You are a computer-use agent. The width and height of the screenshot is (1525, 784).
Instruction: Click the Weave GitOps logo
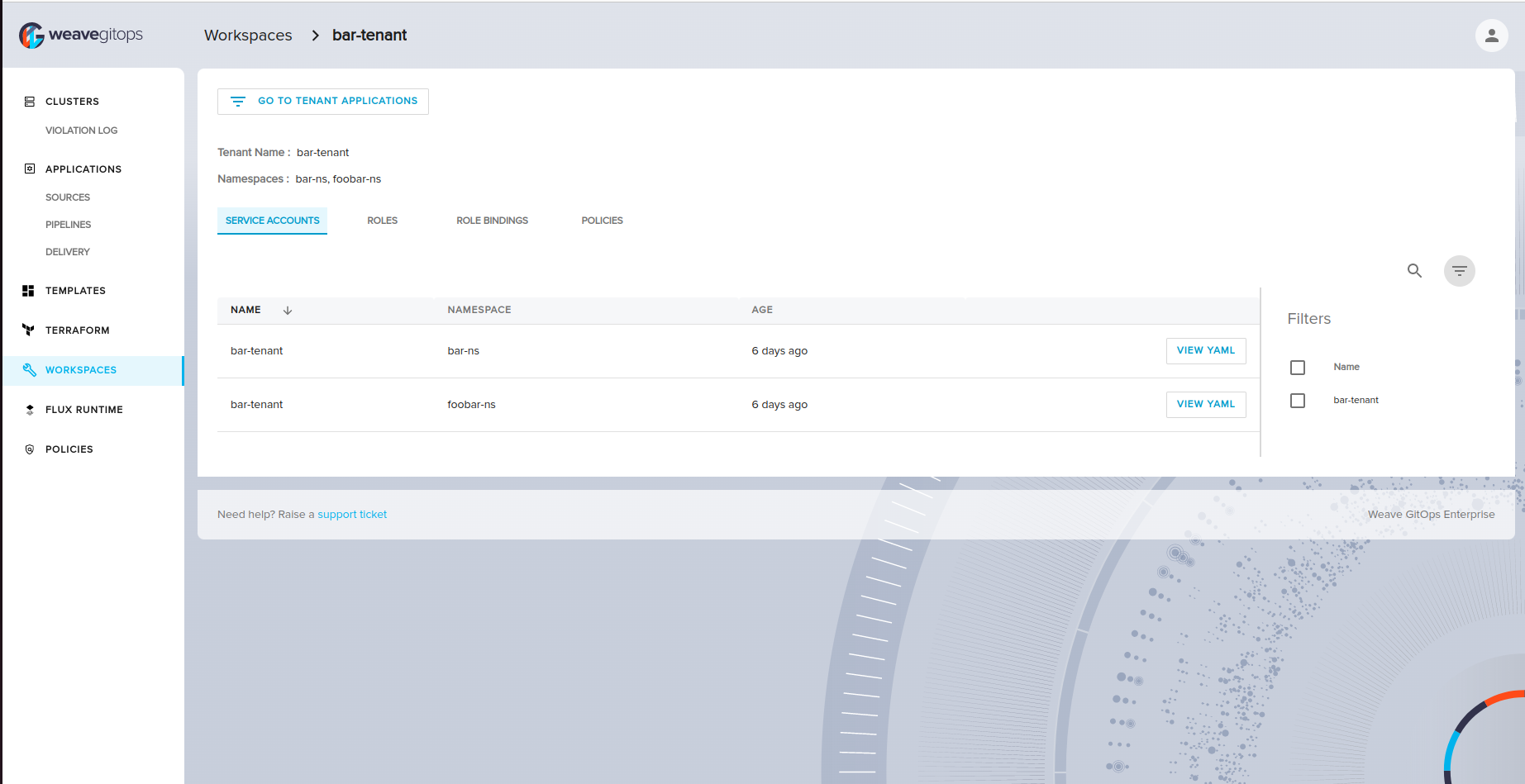click(81, 35)
